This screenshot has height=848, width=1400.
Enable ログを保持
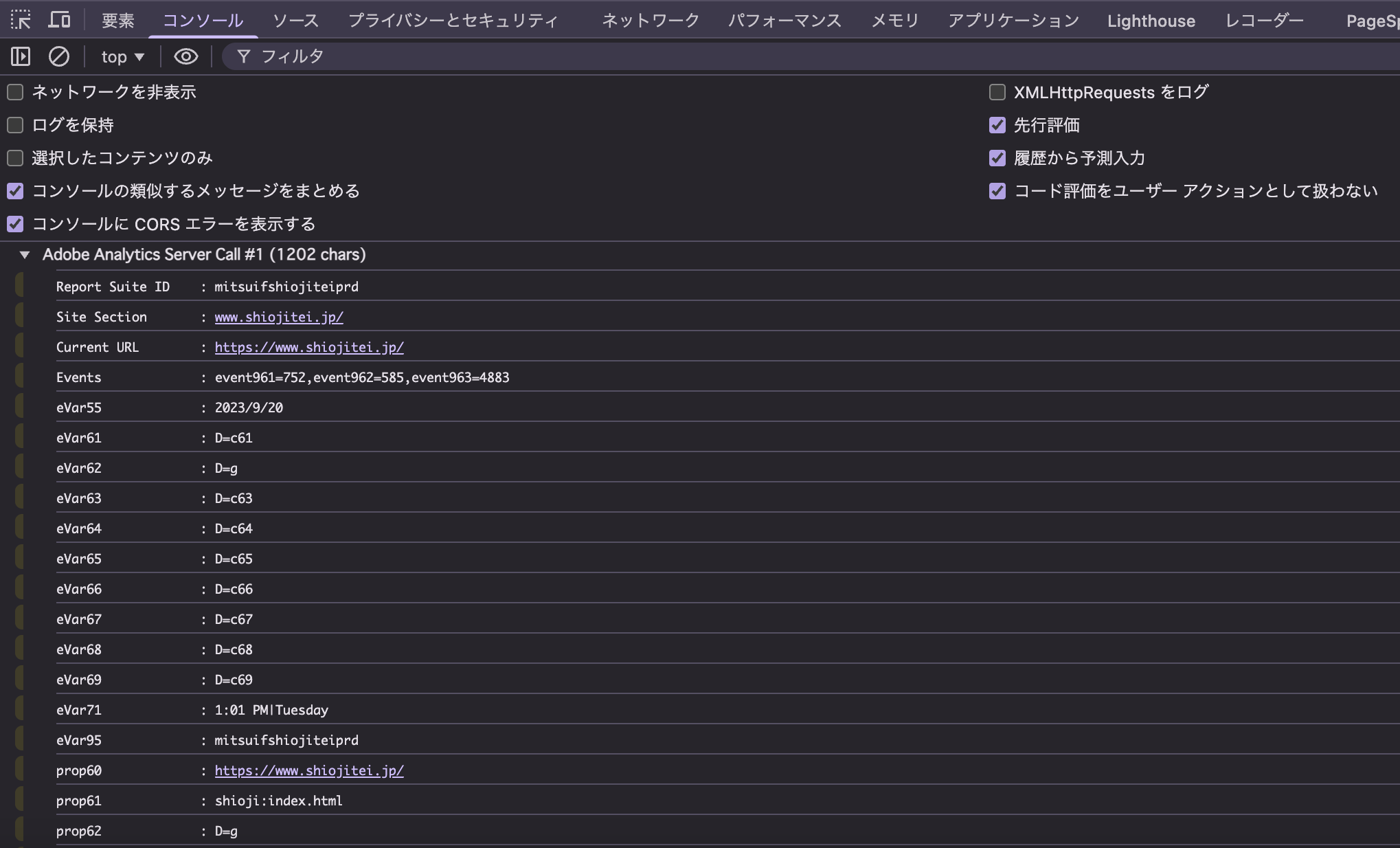click(x=15, y=124)
